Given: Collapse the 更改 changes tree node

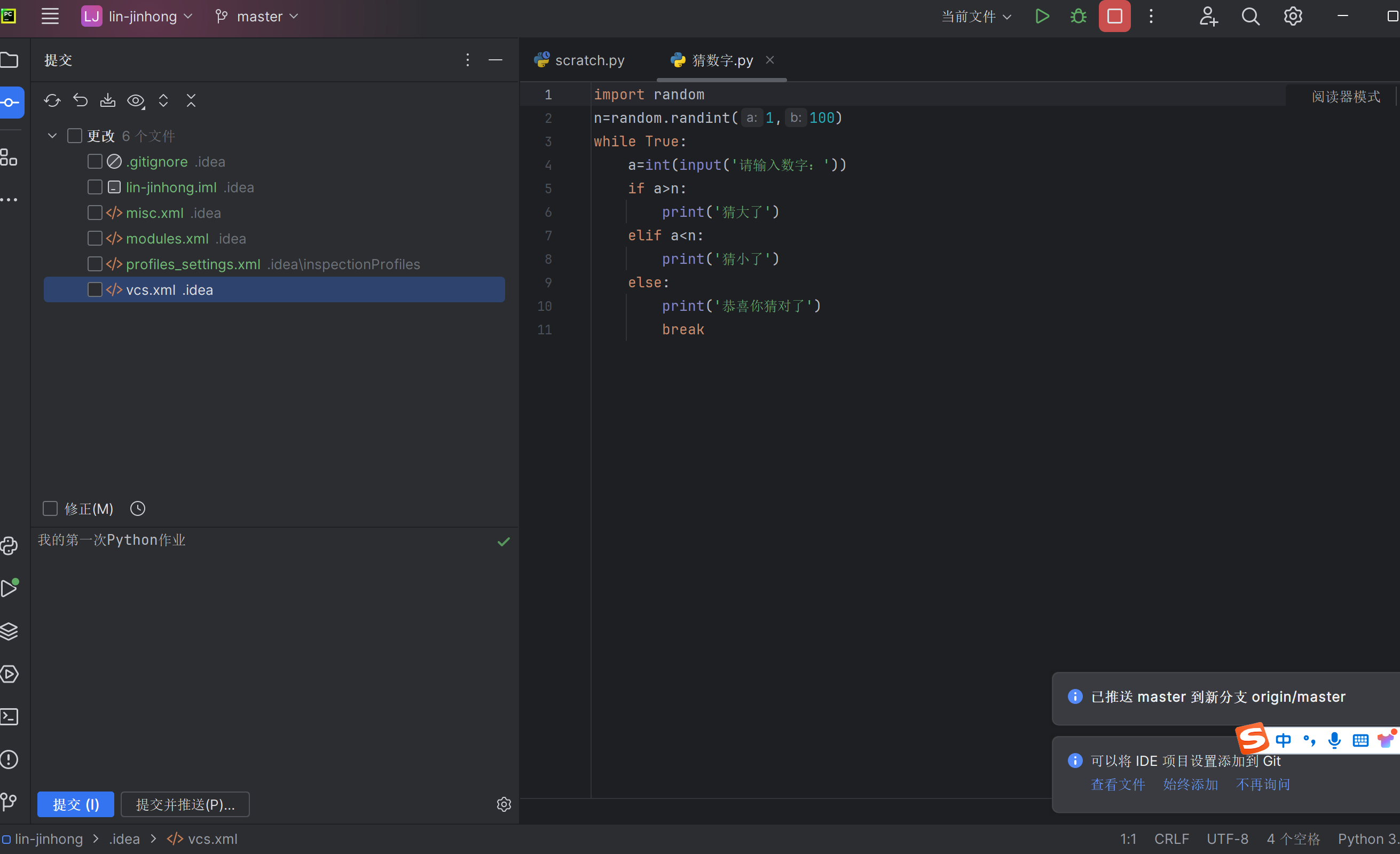Looking at the screenshot, I should click(x=52, y=136).
